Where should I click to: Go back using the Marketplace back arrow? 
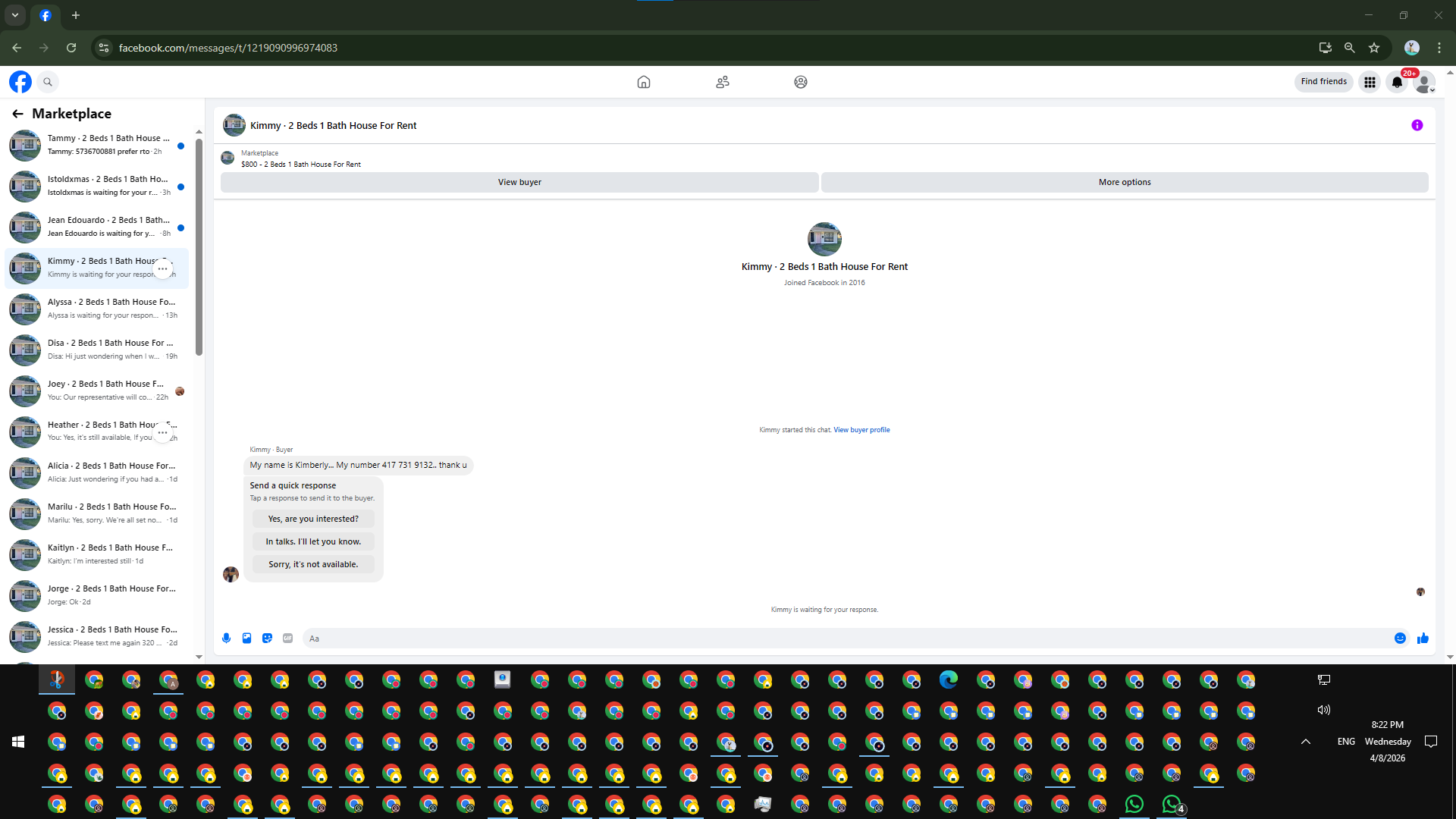(x=17, y=114)
